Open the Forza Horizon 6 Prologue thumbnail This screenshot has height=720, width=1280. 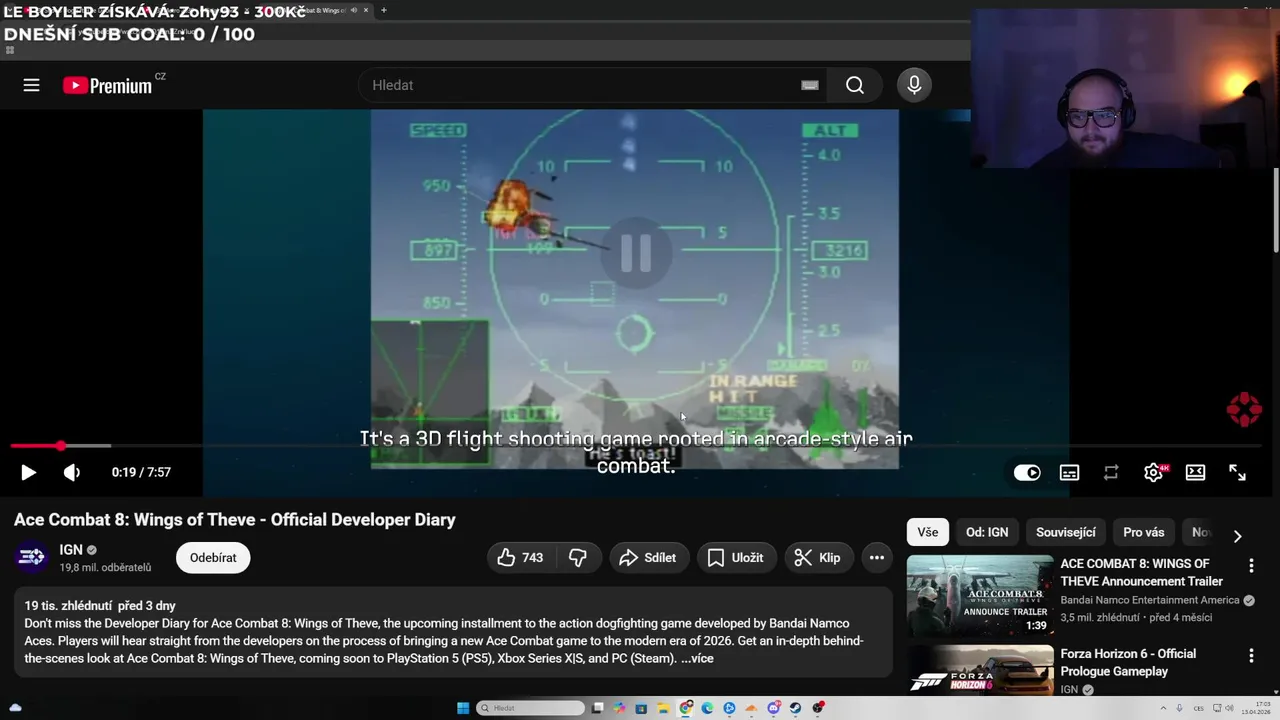pyautogui.click(x=980, y=670)
